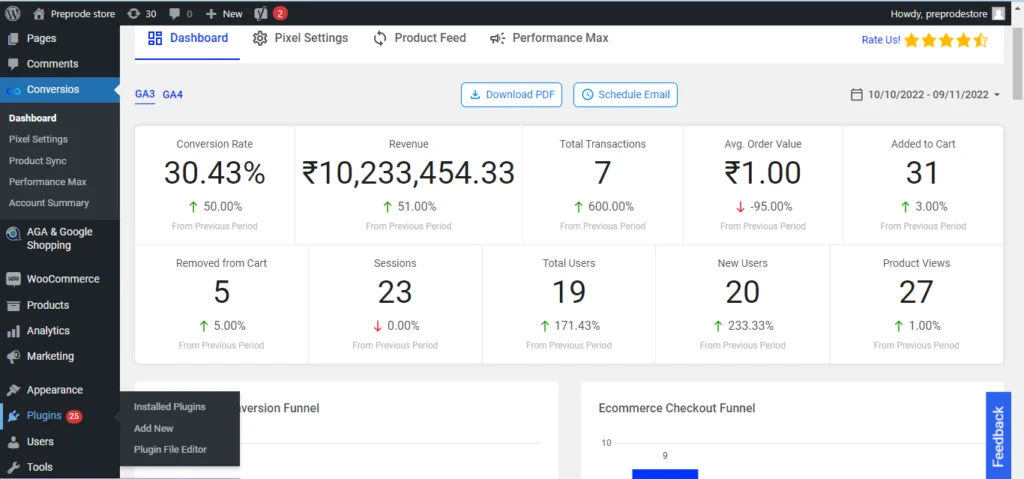Click the Comments sidebar icon

(13, 64)
